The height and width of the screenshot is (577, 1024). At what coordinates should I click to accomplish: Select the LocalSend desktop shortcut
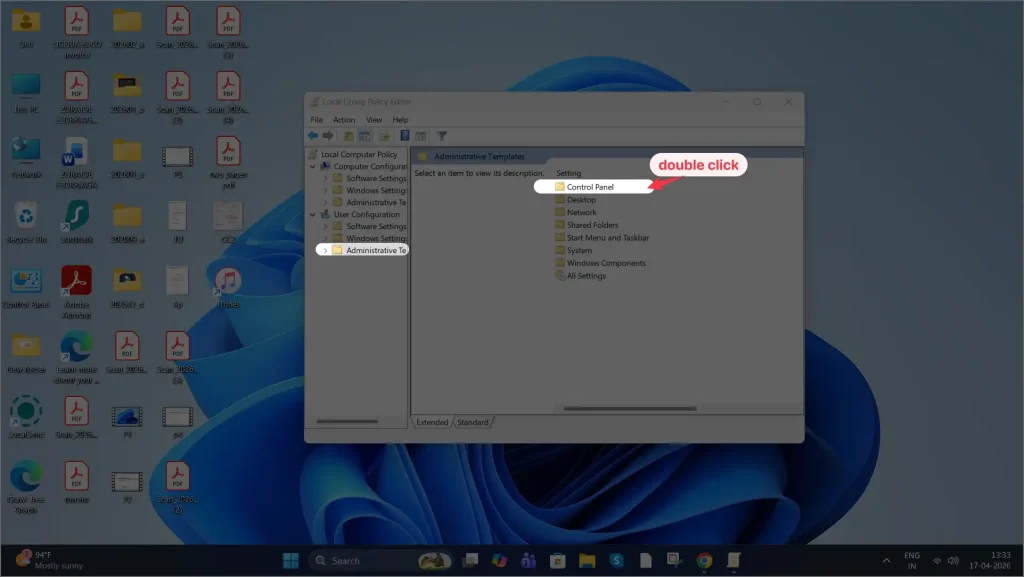[26, 418]
